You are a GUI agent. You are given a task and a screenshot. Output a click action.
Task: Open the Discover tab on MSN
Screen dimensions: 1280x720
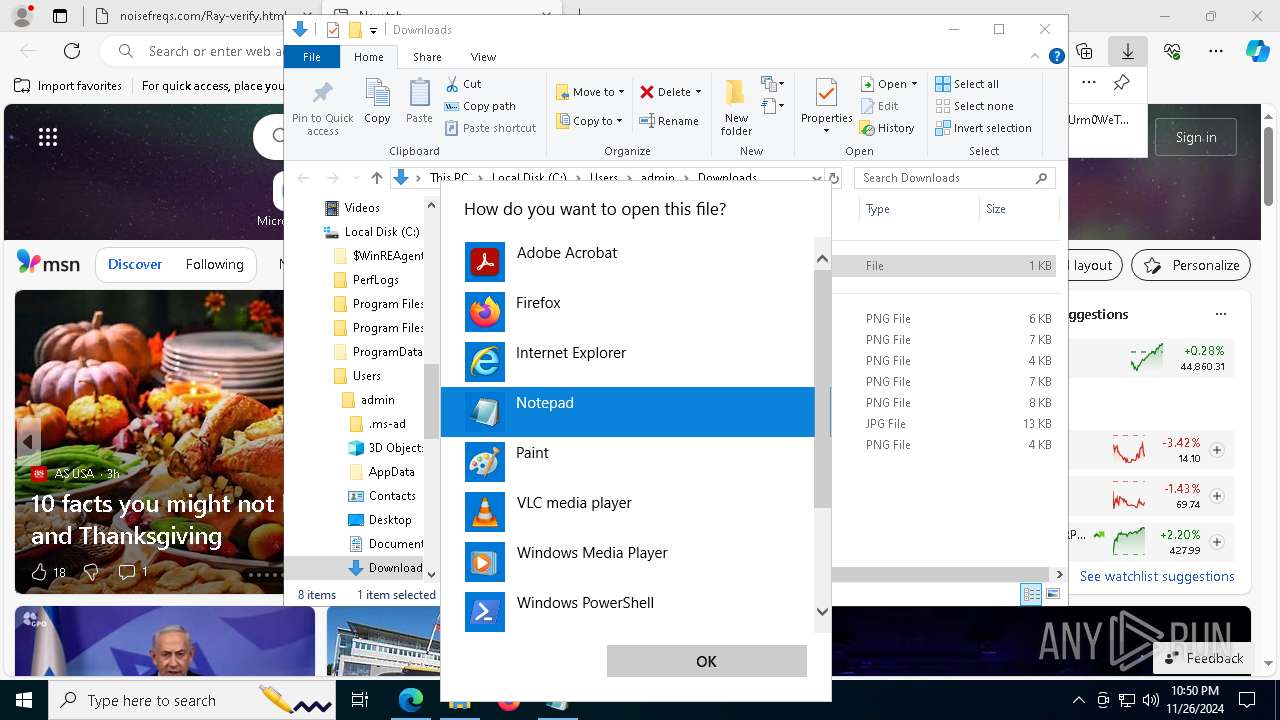click(x=135, y=265)
